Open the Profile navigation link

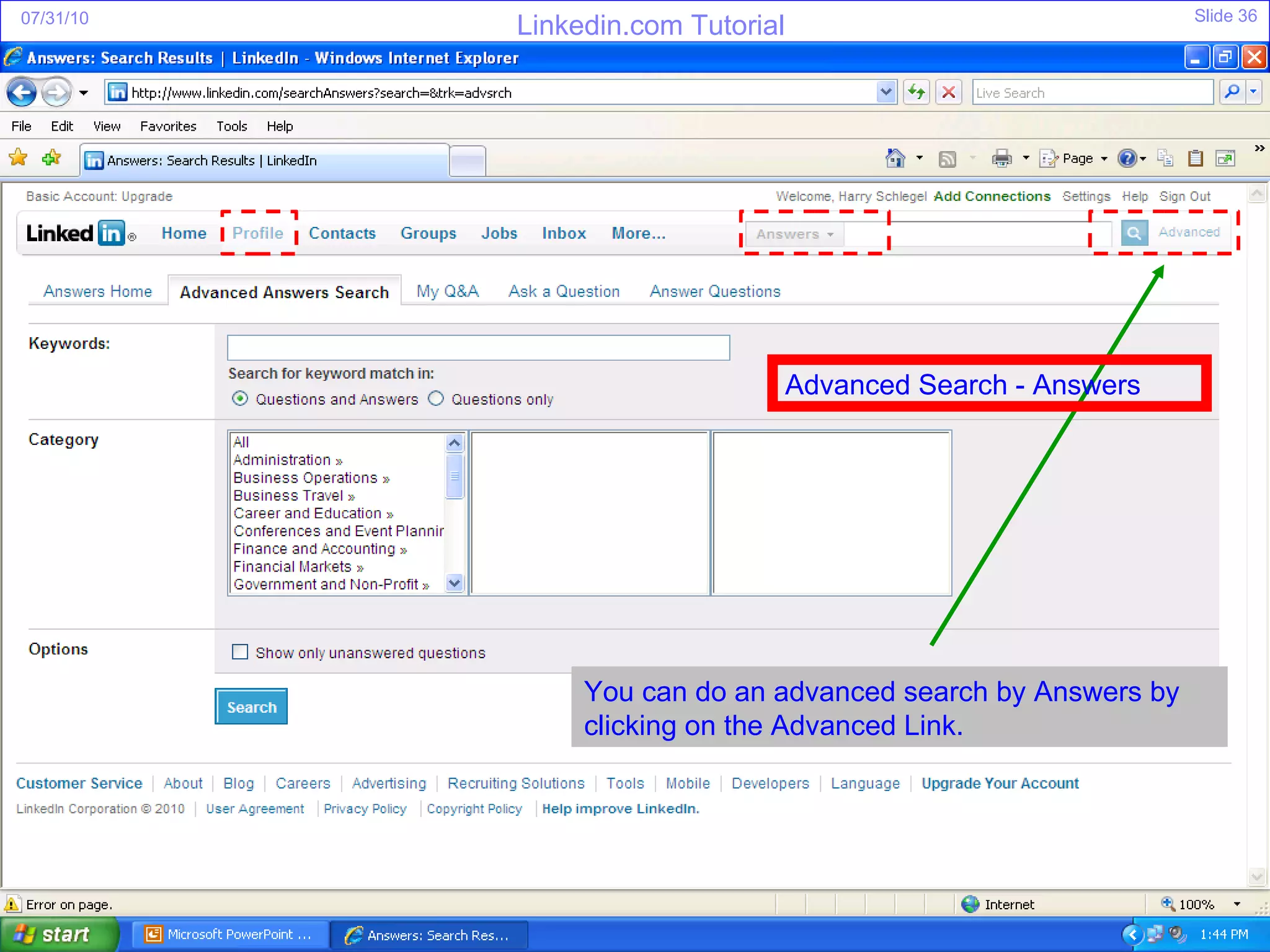[258, 233]
